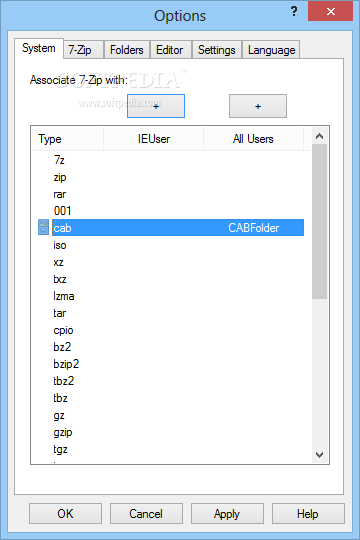Image resolution: width=360 pixels, height=540 pixels.
Task: Switch to the System tab
Action: pos(39,48)
